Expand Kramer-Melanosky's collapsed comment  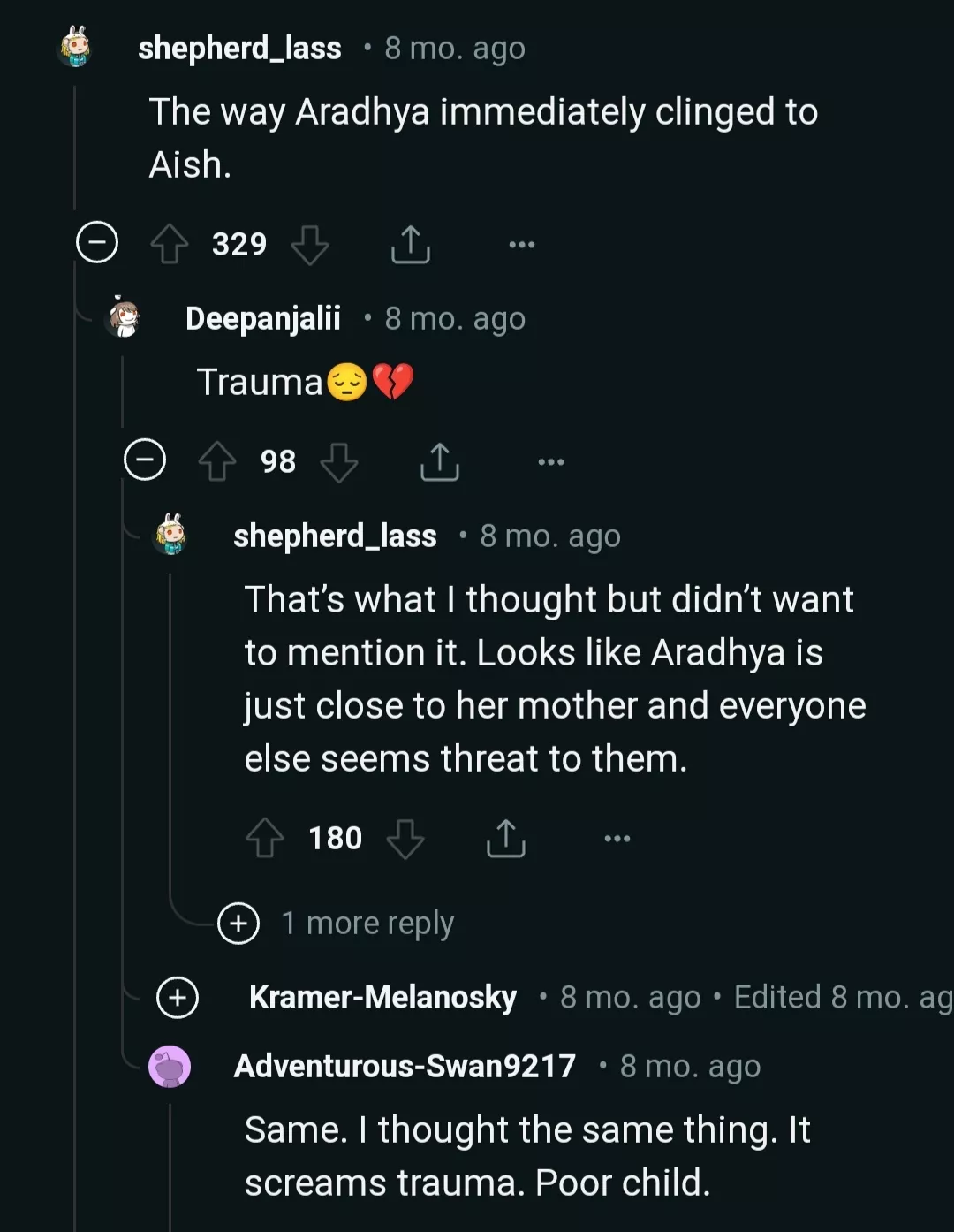[178, 998]
